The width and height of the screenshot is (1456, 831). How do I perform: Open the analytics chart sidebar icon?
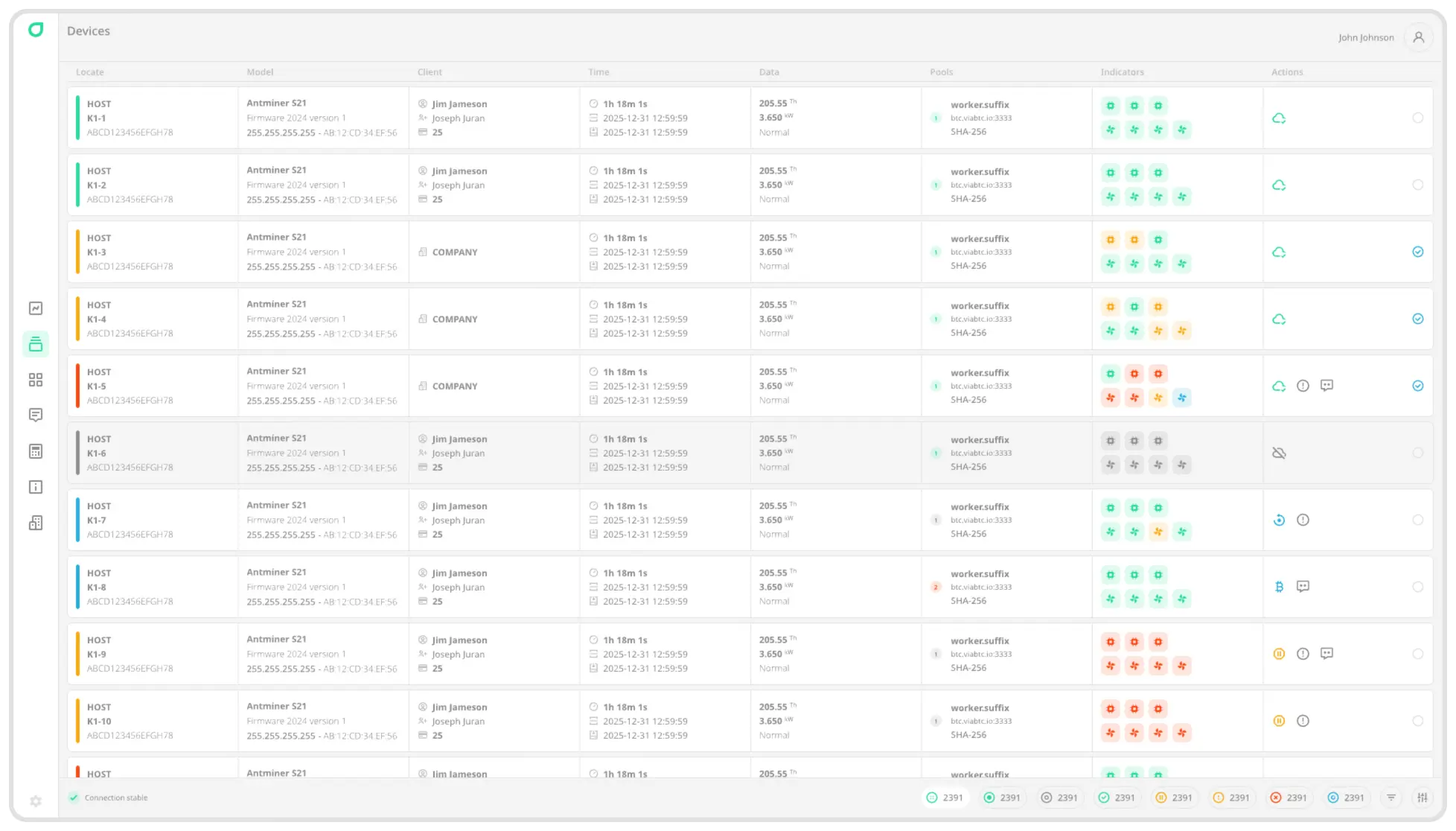pos(36,308)
